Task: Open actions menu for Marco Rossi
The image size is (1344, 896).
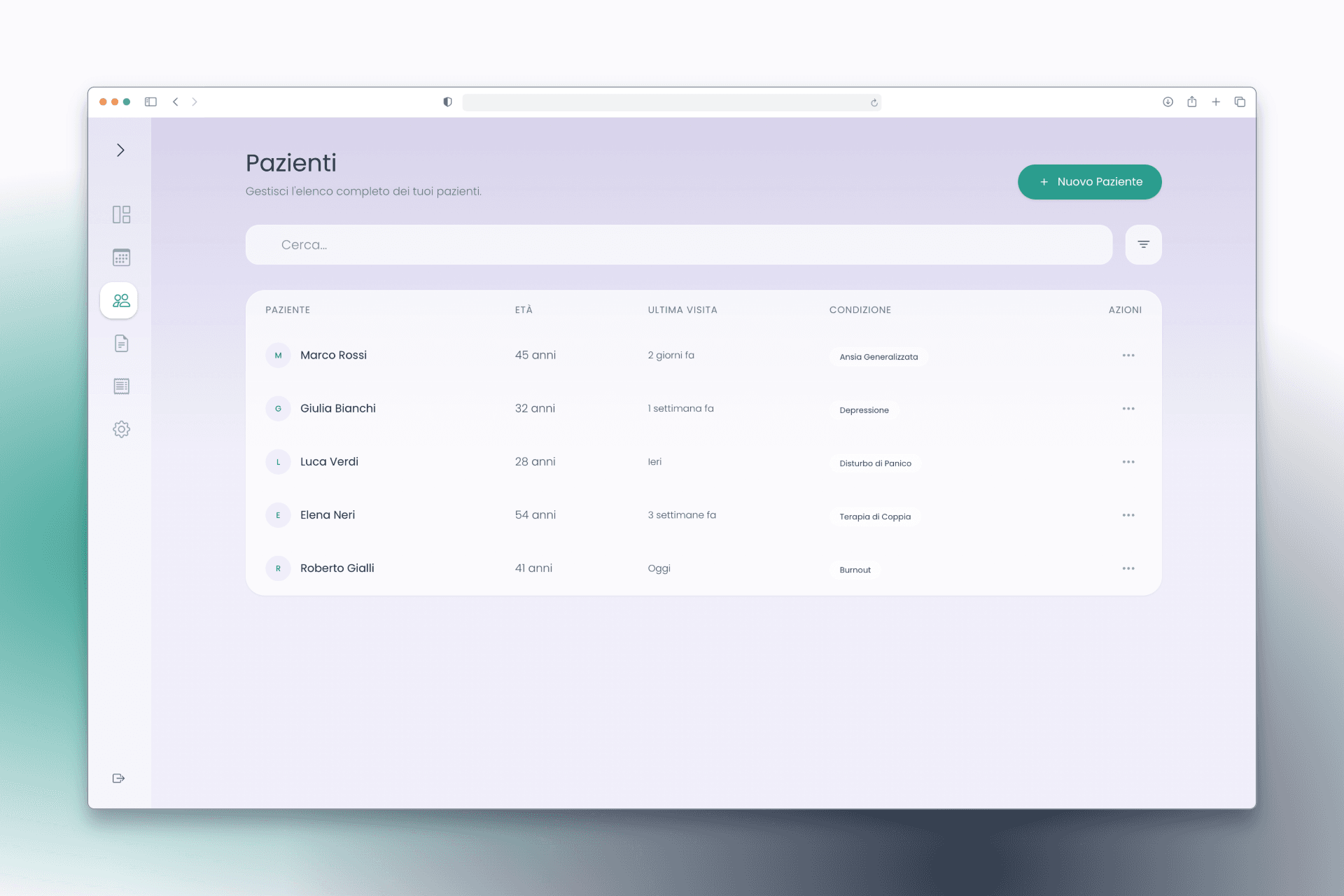Action: tap(1128, 356)
